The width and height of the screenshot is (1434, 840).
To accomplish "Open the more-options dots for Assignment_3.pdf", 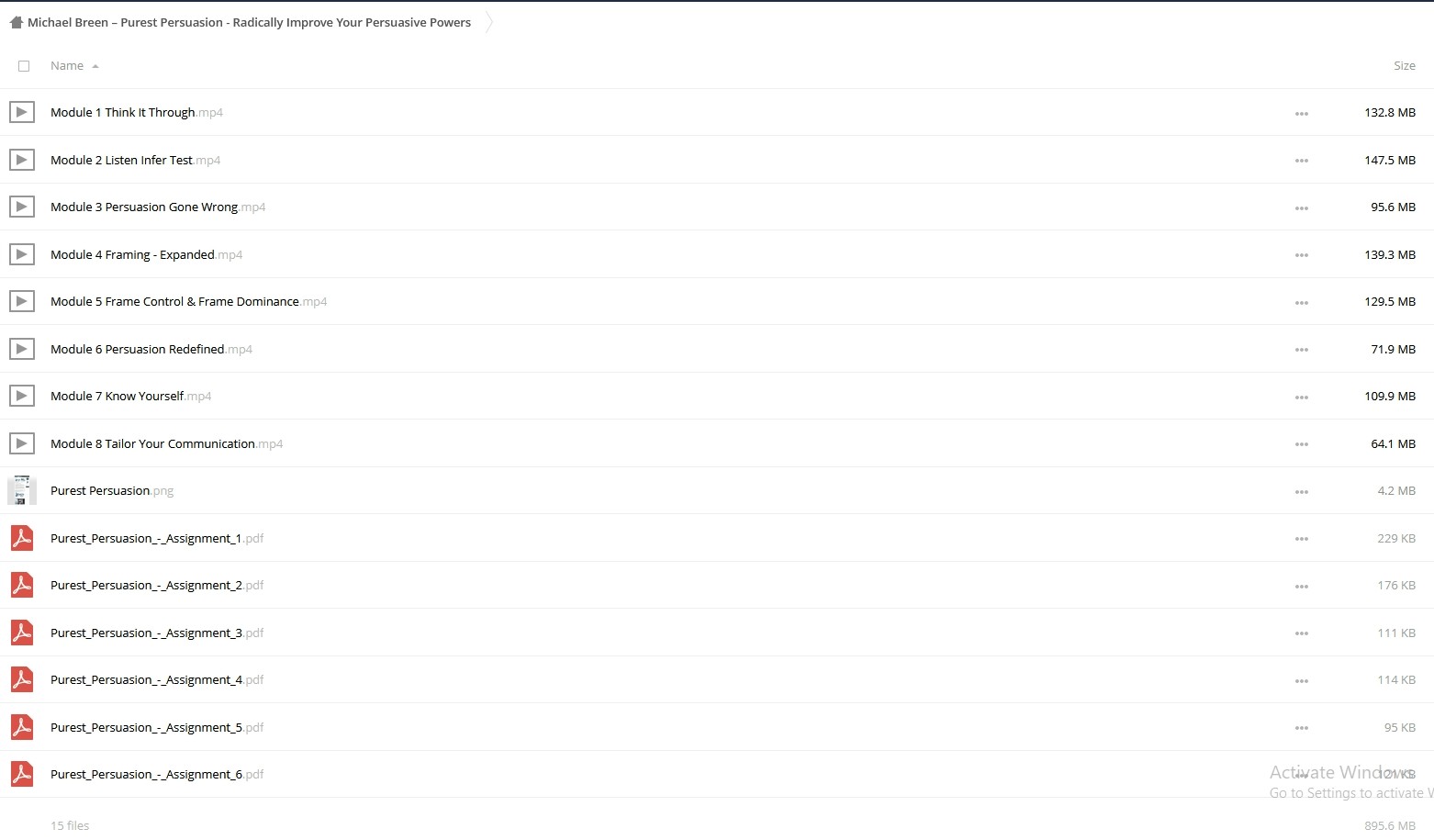I will tap(1302, 633).
